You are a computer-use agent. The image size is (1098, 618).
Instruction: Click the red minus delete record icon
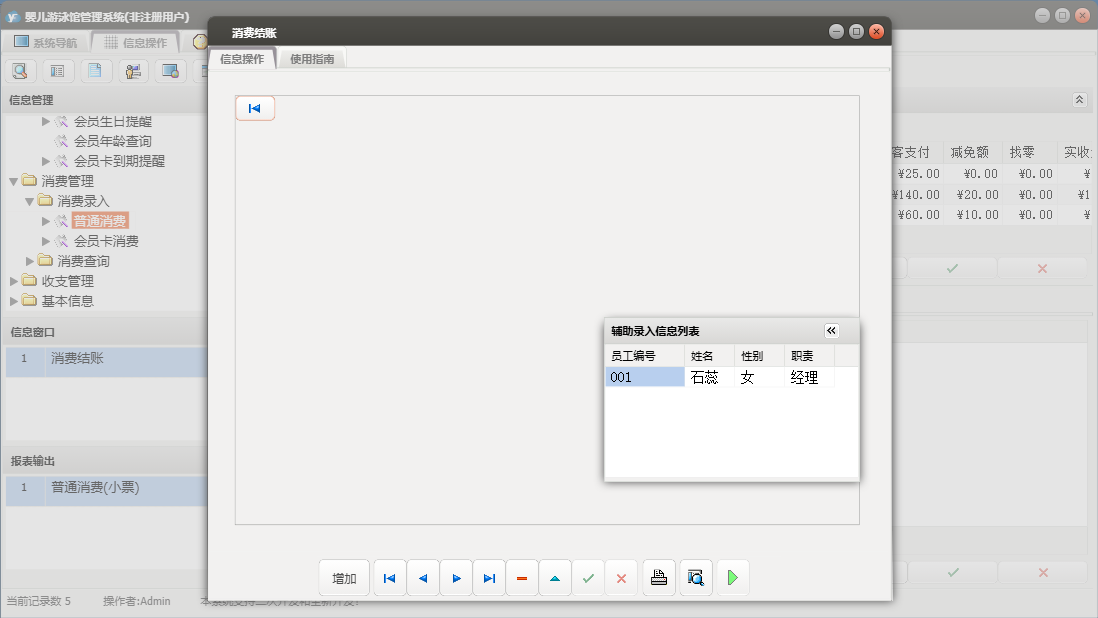point(522,578)
